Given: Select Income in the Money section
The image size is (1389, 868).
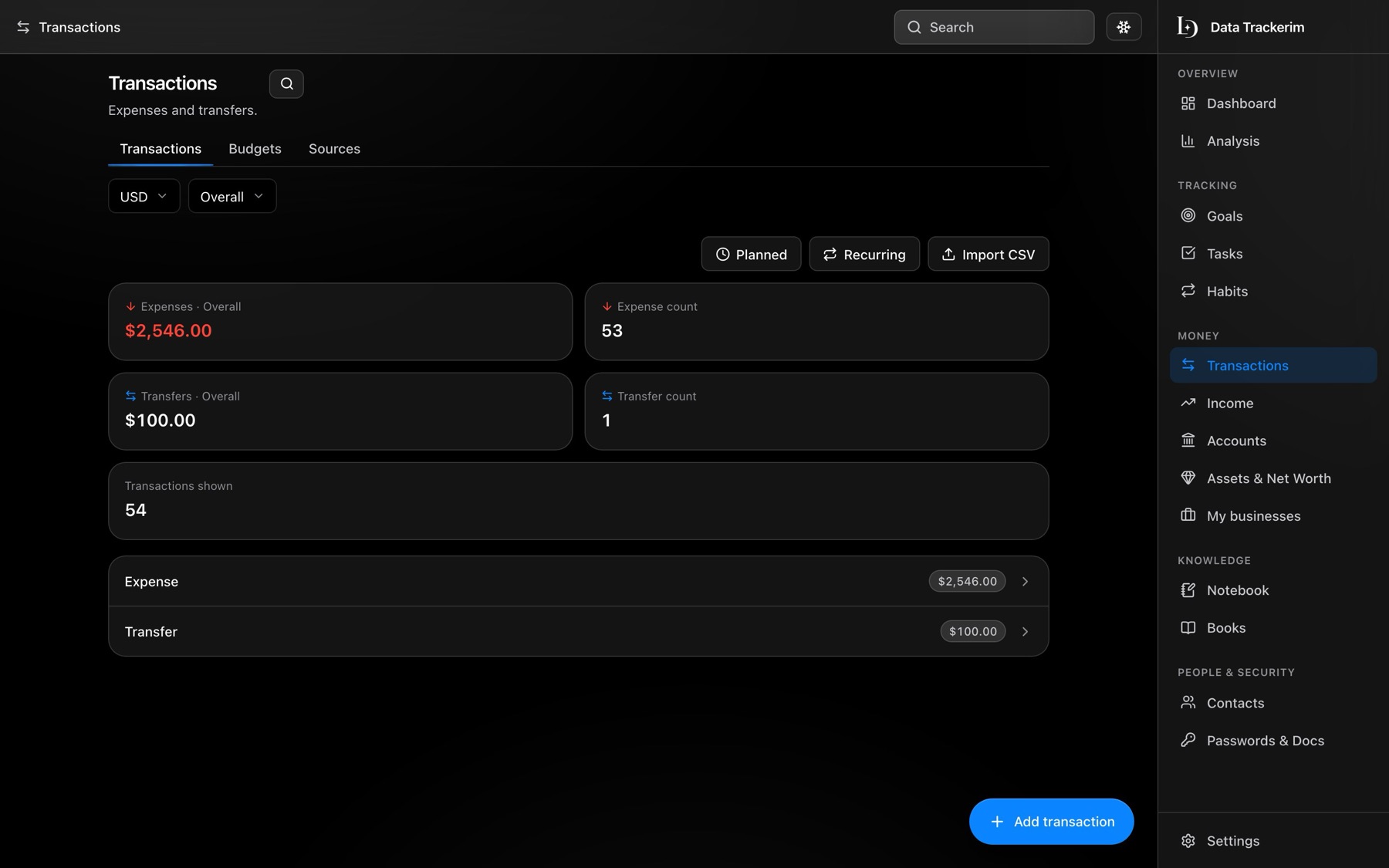Looking at the screenshot, I should tap(1273, 404).
